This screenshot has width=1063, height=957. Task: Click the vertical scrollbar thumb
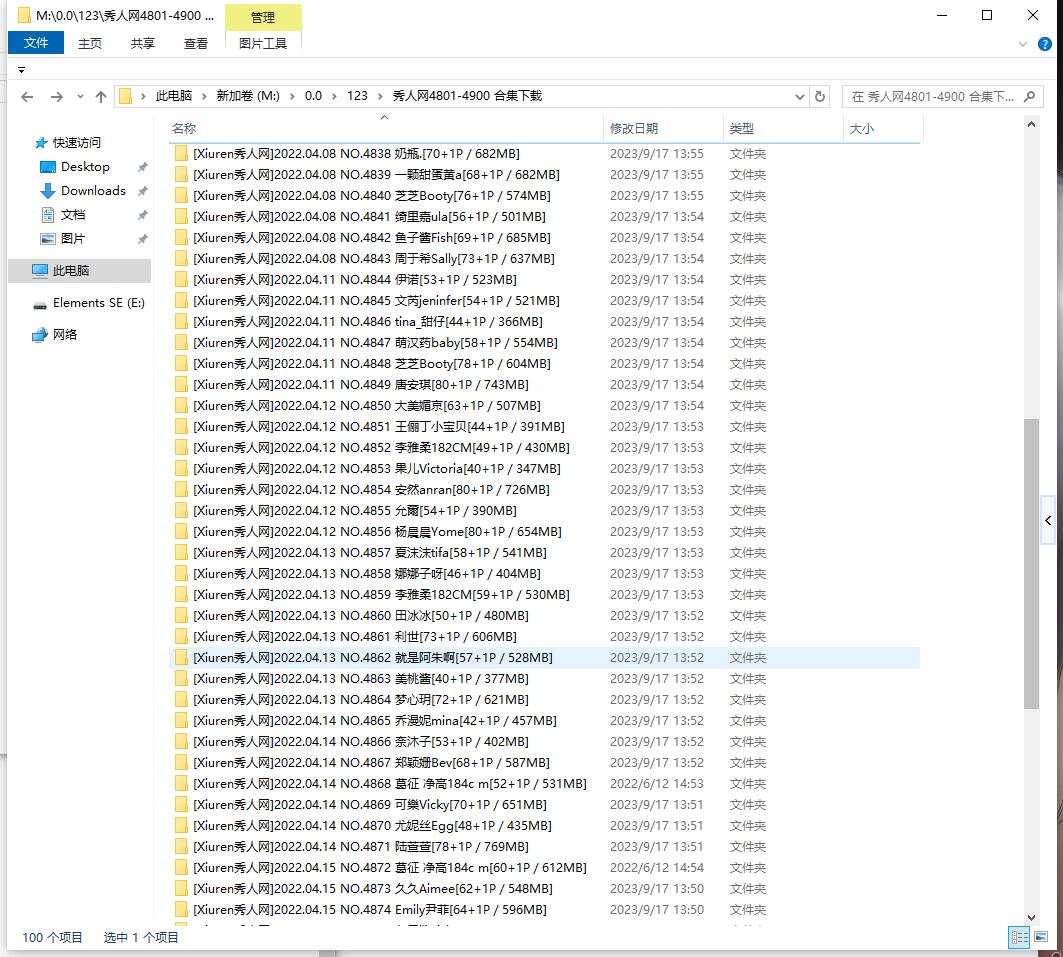tap(1031, 564)
